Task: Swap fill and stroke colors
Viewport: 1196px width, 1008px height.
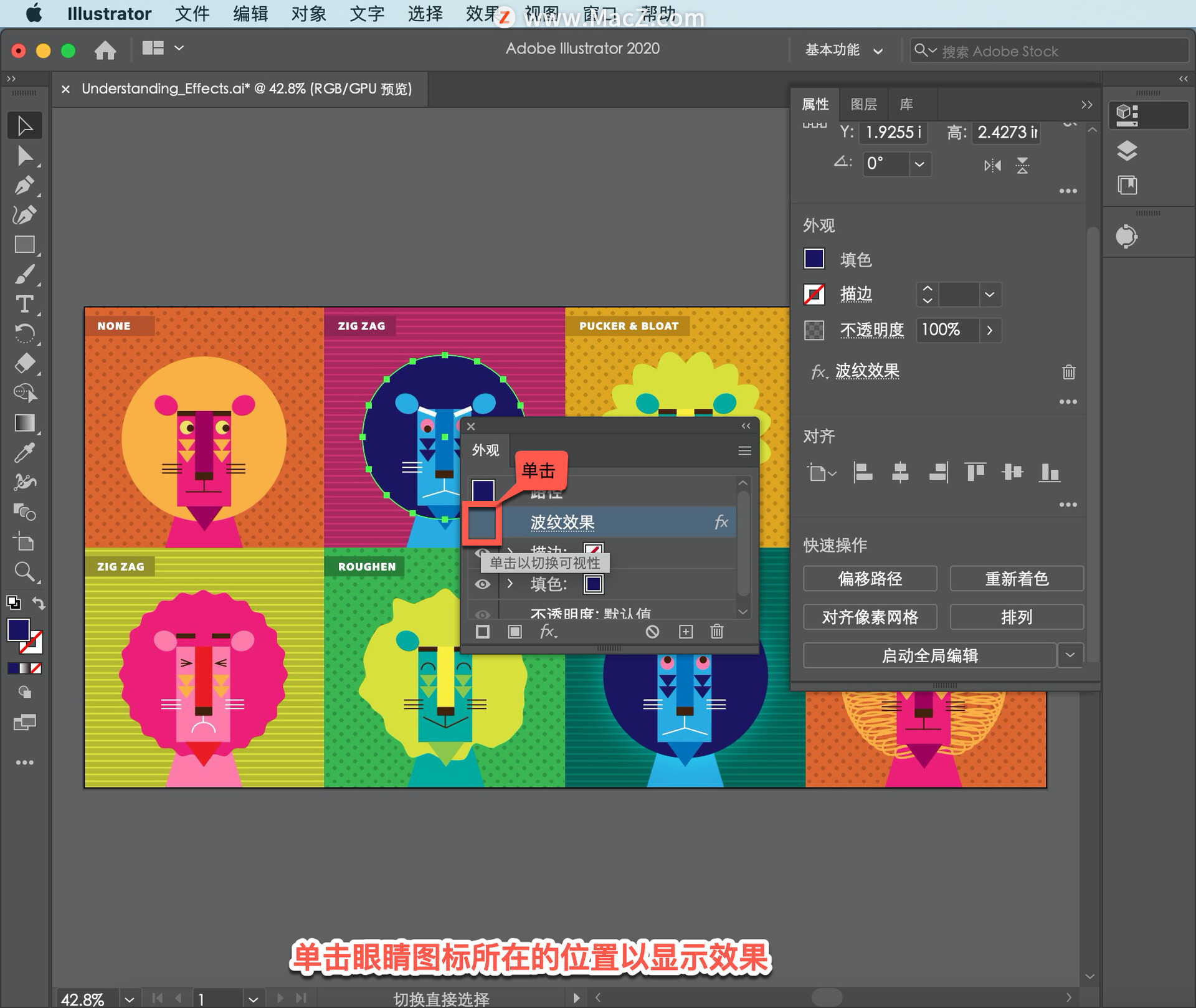Action: 39,603
